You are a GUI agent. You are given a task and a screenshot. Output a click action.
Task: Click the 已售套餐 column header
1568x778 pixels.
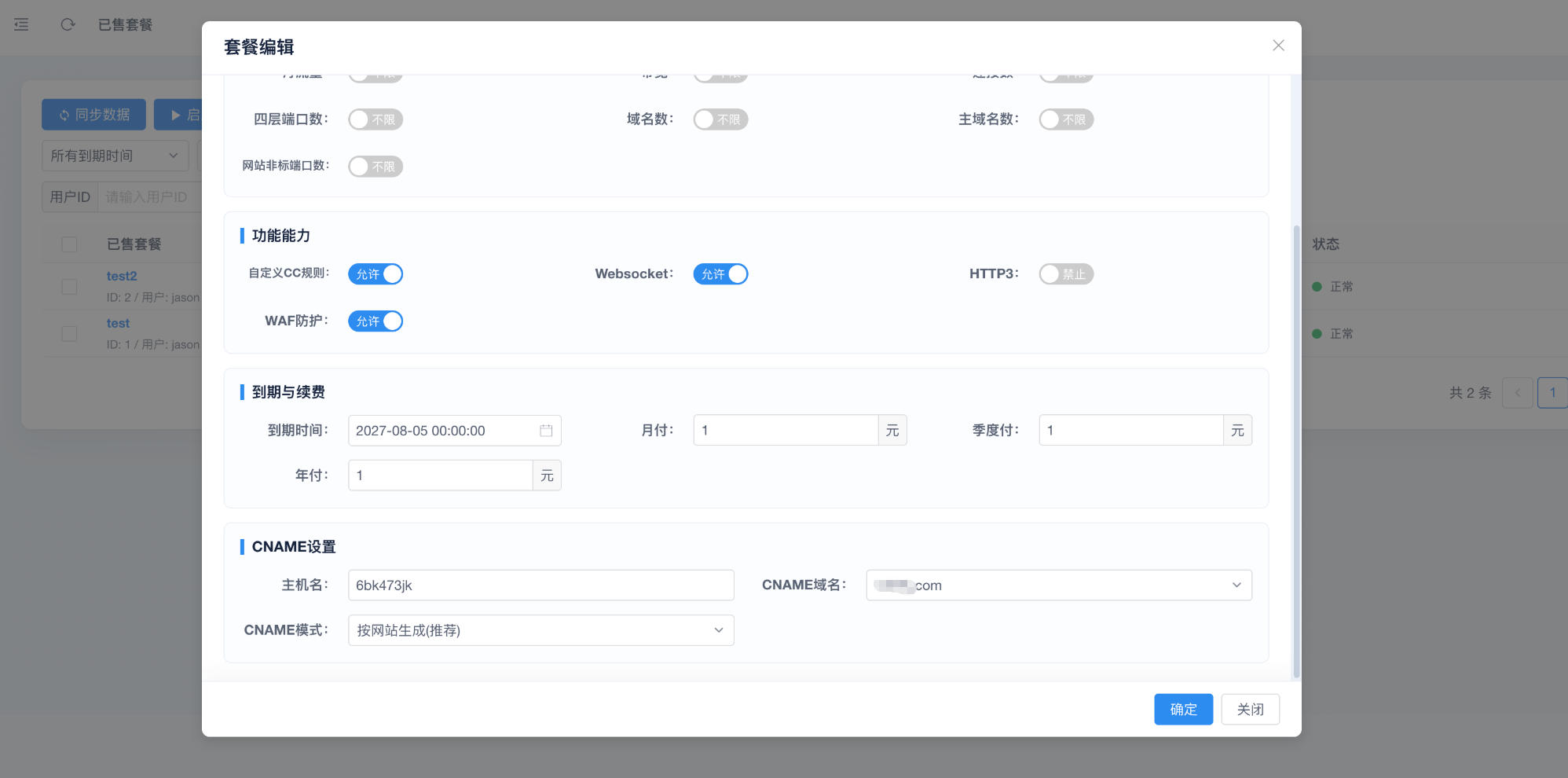(134, 244)
